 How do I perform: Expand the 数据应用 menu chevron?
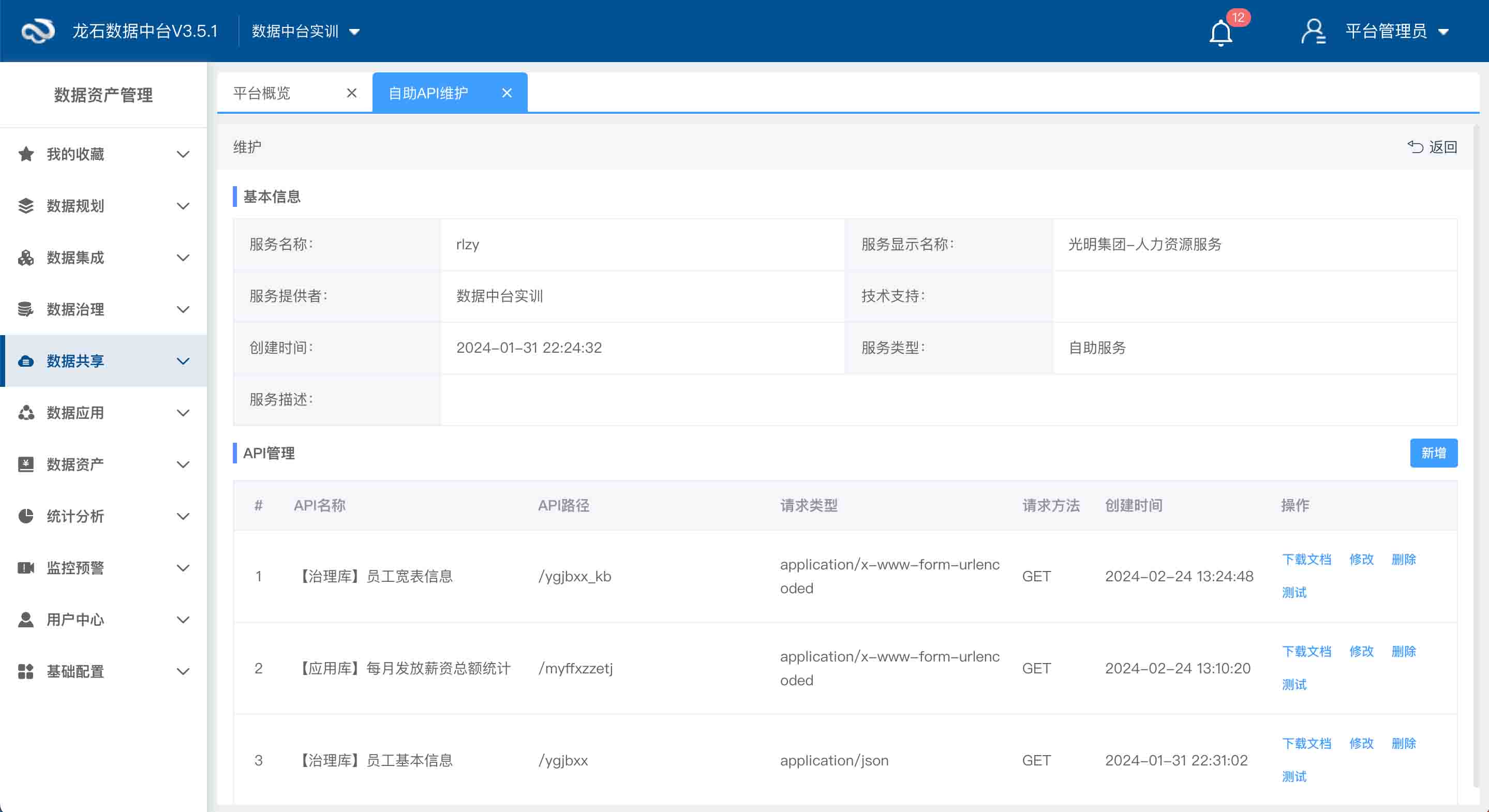[183, 413]
